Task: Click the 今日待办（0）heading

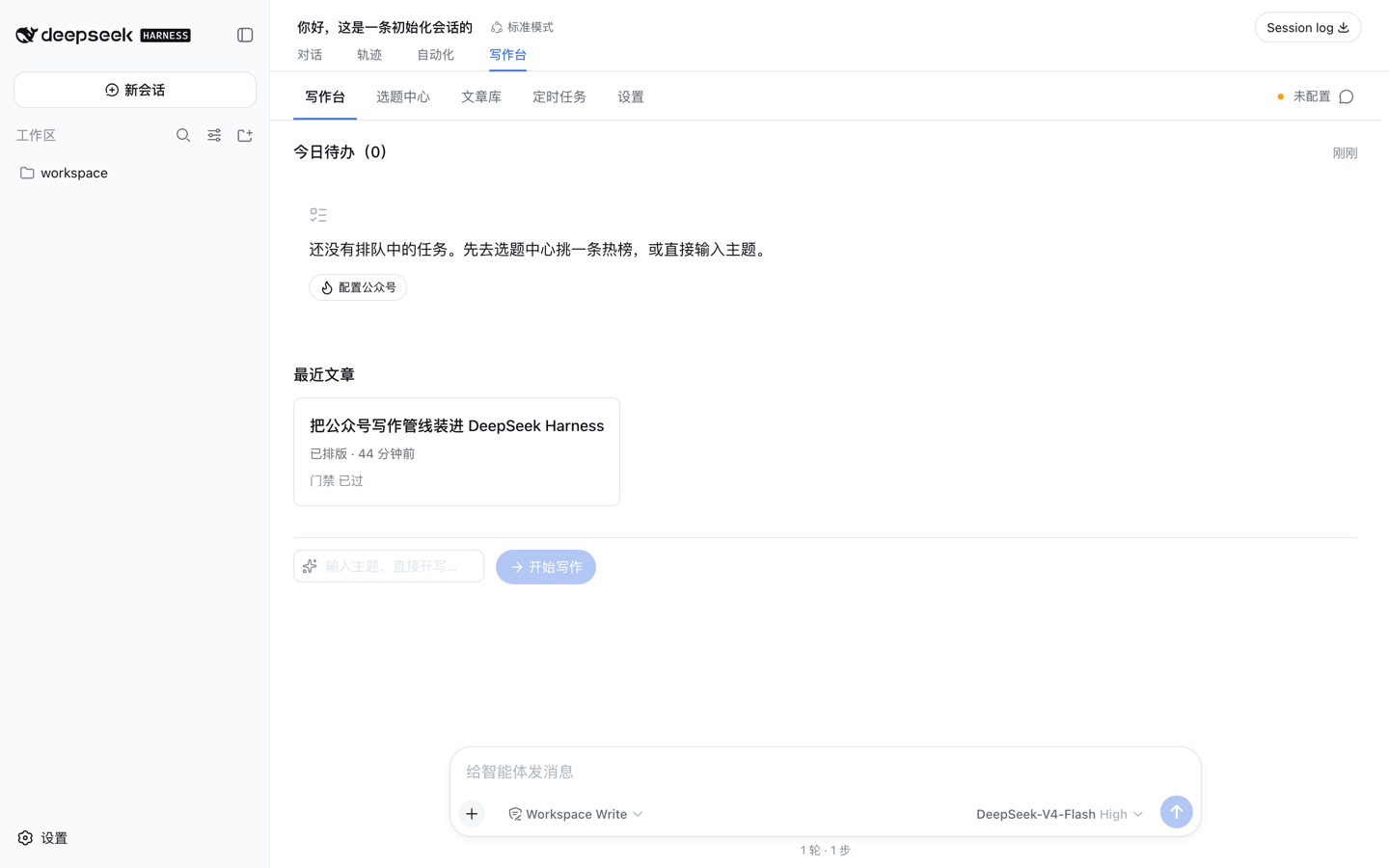Action: click(x=340, y=152)
